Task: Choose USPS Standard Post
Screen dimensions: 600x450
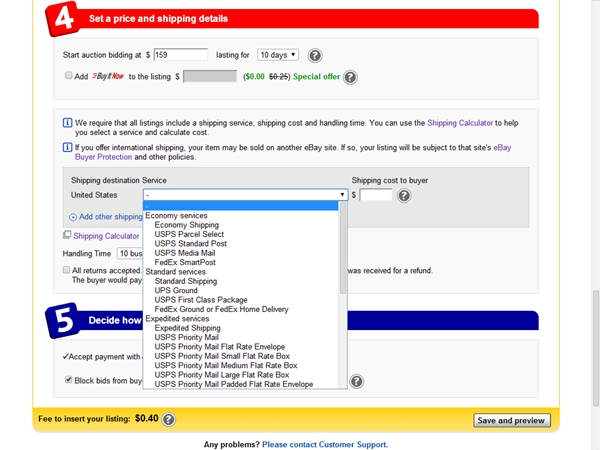Action: (x=191, y=244)
